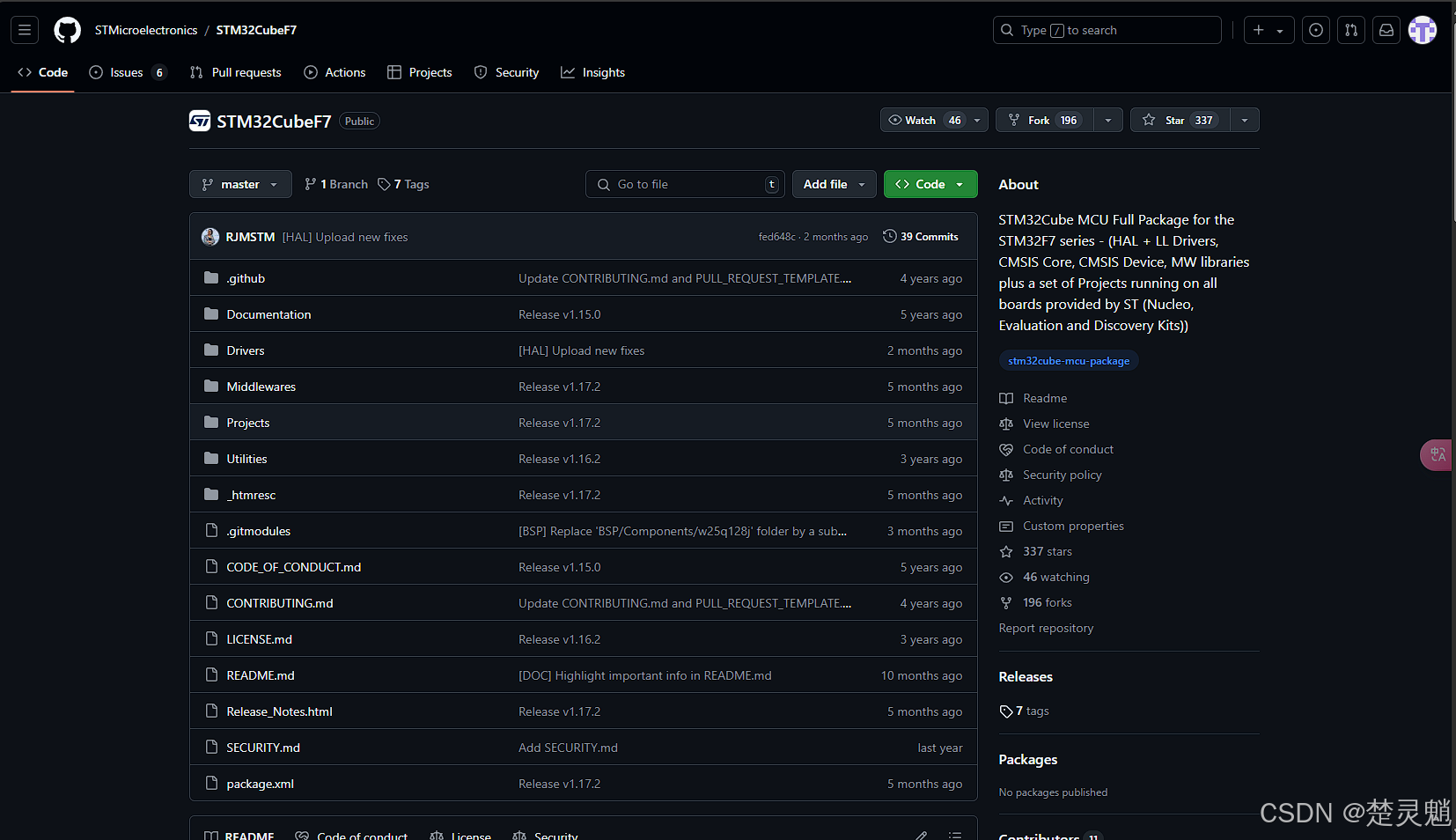The image size is (1456, 840).
Task: Click the create new plus button
Action: 1268,30
